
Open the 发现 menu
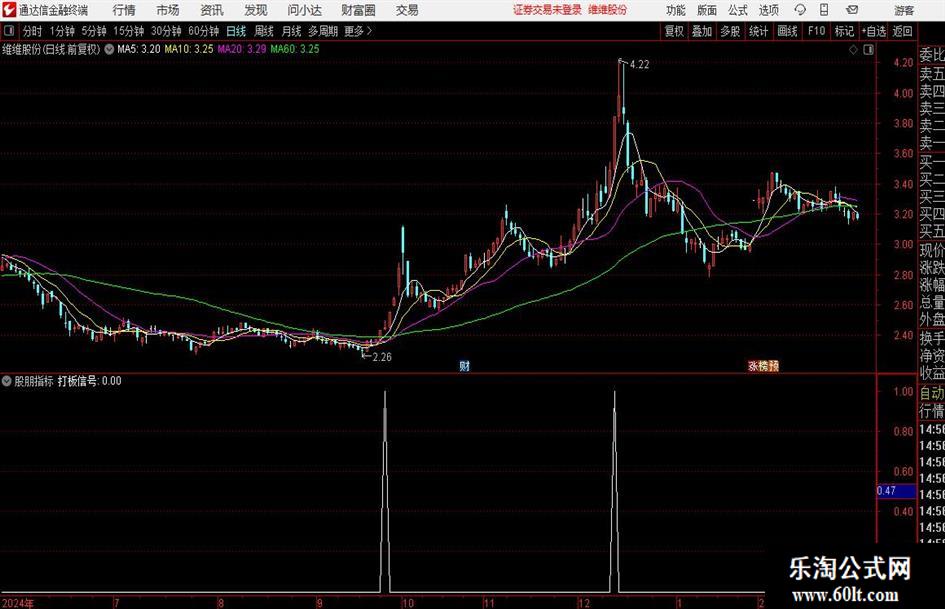(256, 10)
